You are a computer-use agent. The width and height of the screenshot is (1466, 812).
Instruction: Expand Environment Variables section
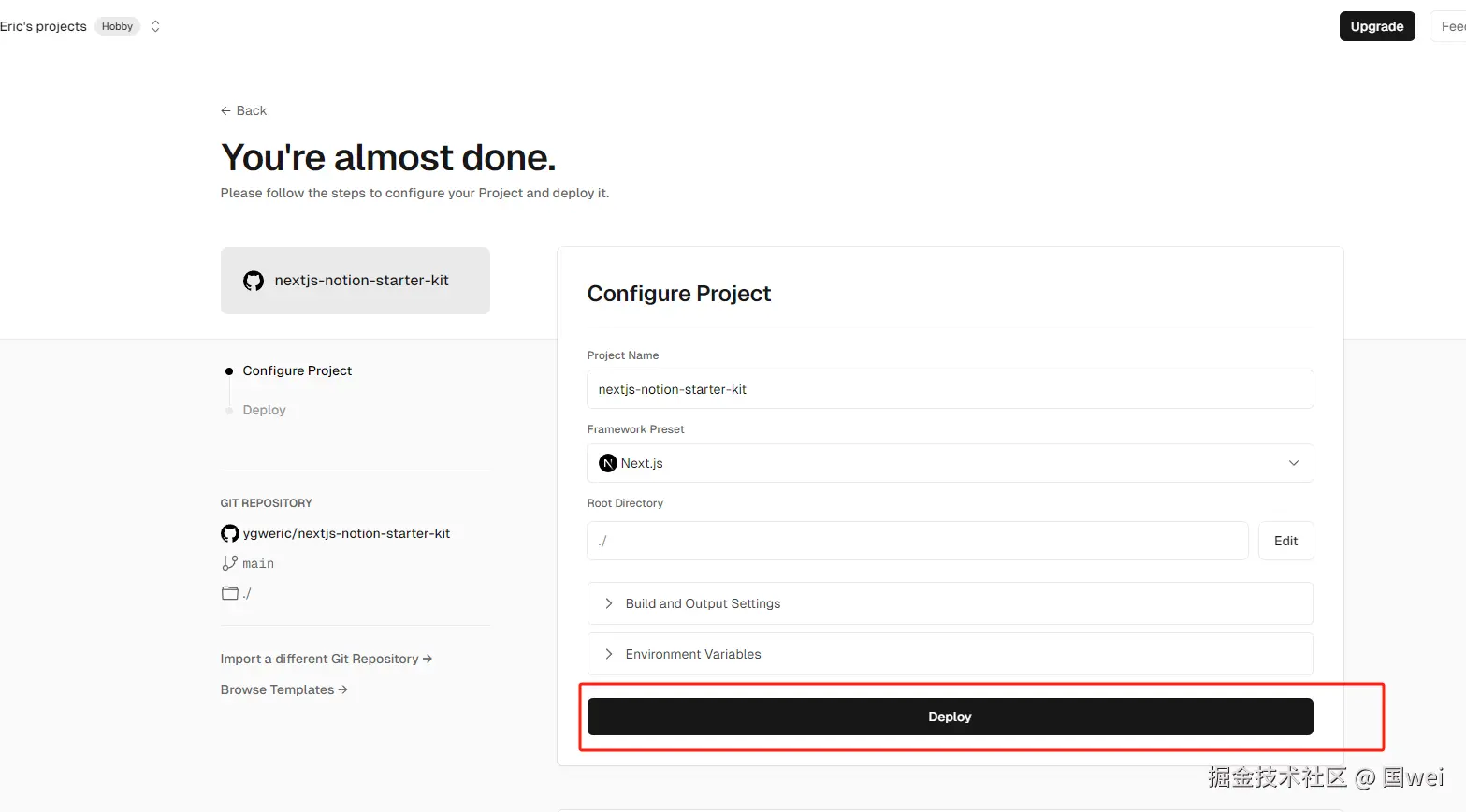pyautogui.click(x=950, y=654)
